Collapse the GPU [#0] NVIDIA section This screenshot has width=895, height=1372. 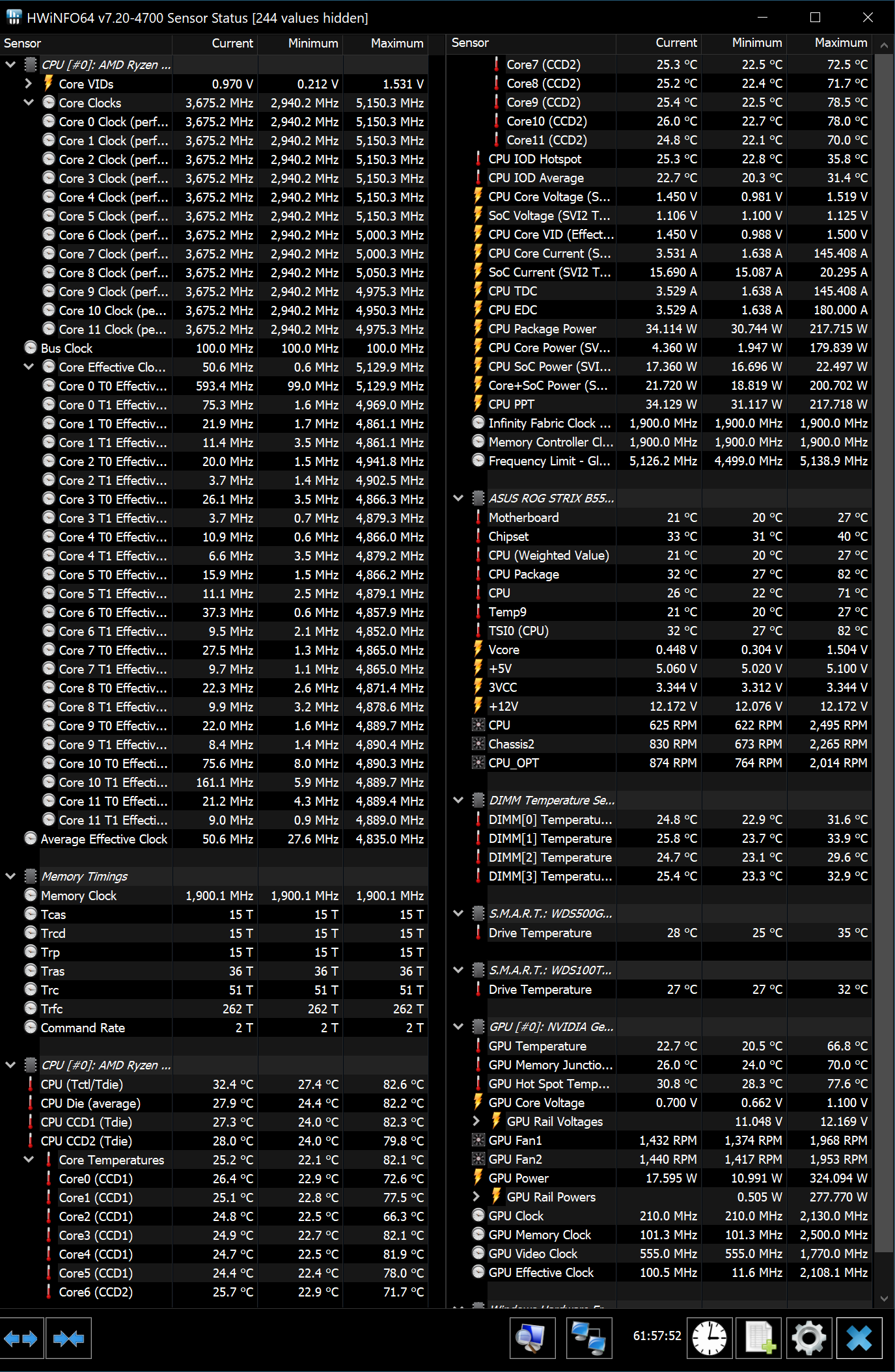pyautogui.click(x=458, y=1026)
